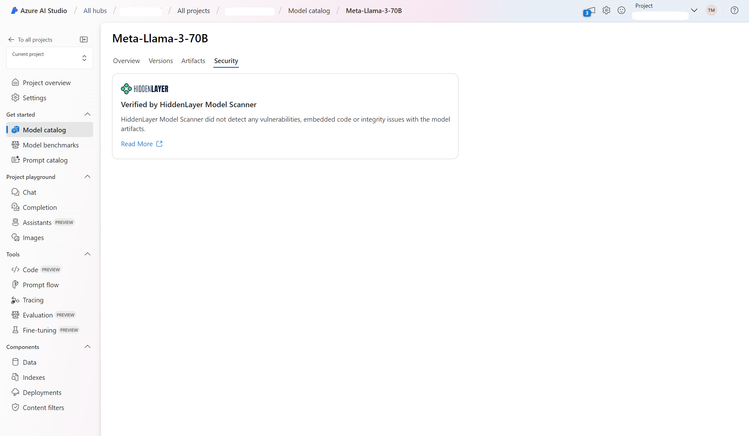This screenshot has width=749, height=436.
Task: Collapse the Components section
Action: click(x=87, y=347)
